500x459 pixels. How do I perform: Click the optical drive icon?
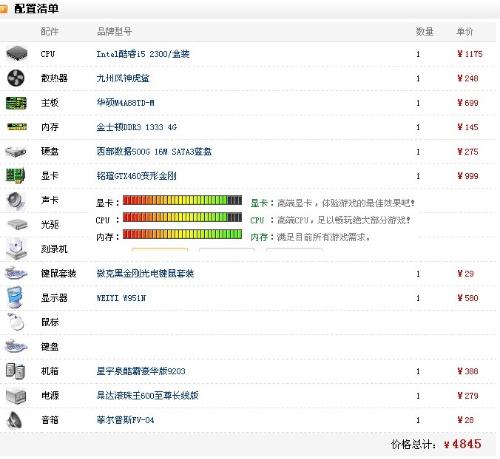[17, 224]
